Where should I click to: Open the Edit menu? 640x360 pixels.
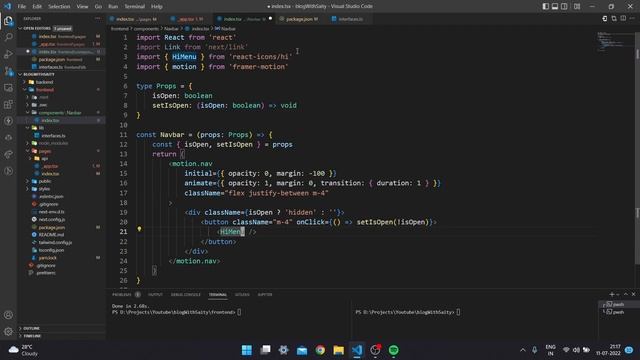[37, 7]
